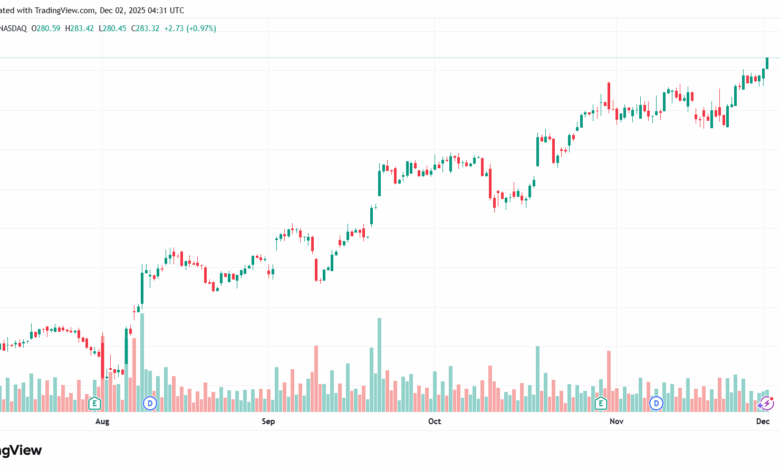This screenshot has height=470, width=780.
Task: Select the Dec label on the time axis
Action: (763, 421)
